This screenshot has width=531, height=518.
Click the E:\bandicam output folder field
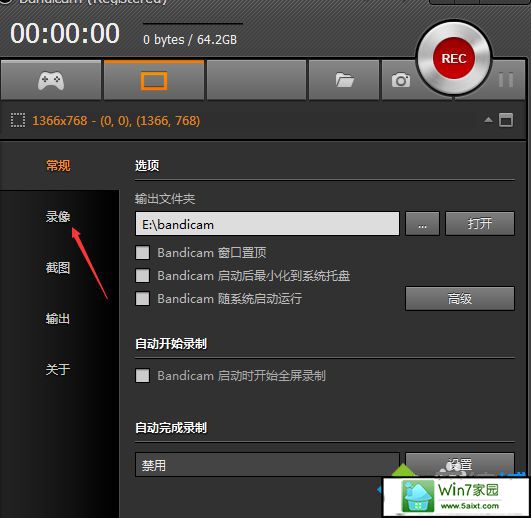267,224
